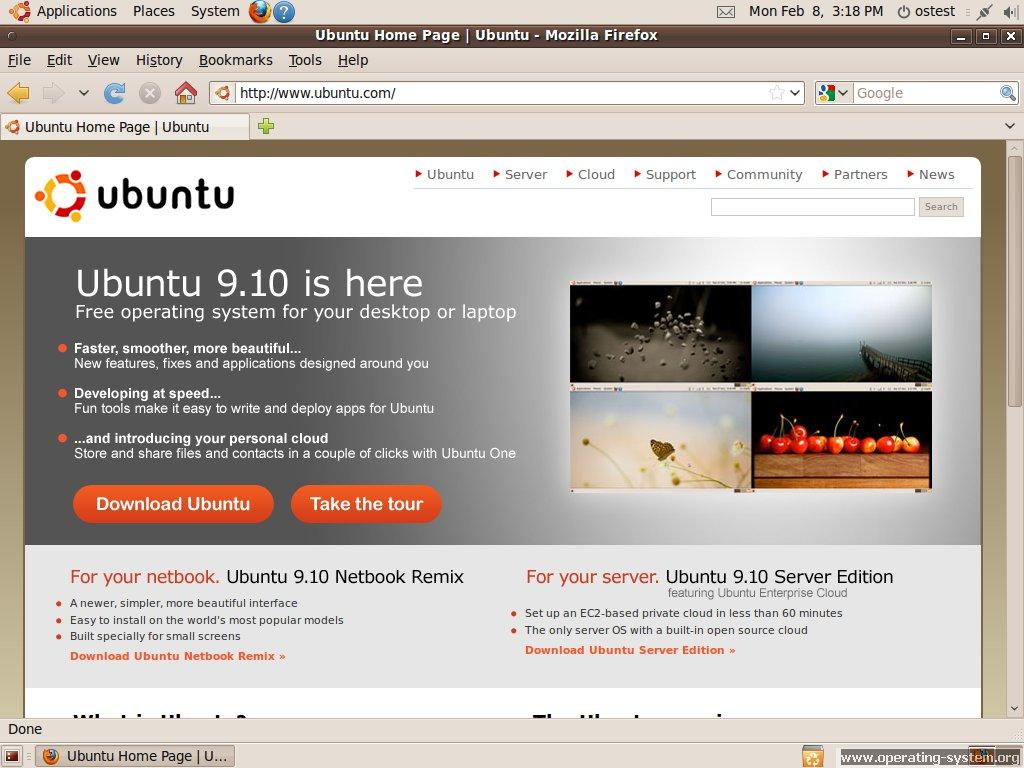
Task: Click the Ubuntu logo next to Applications
Action: coord(20,11)
